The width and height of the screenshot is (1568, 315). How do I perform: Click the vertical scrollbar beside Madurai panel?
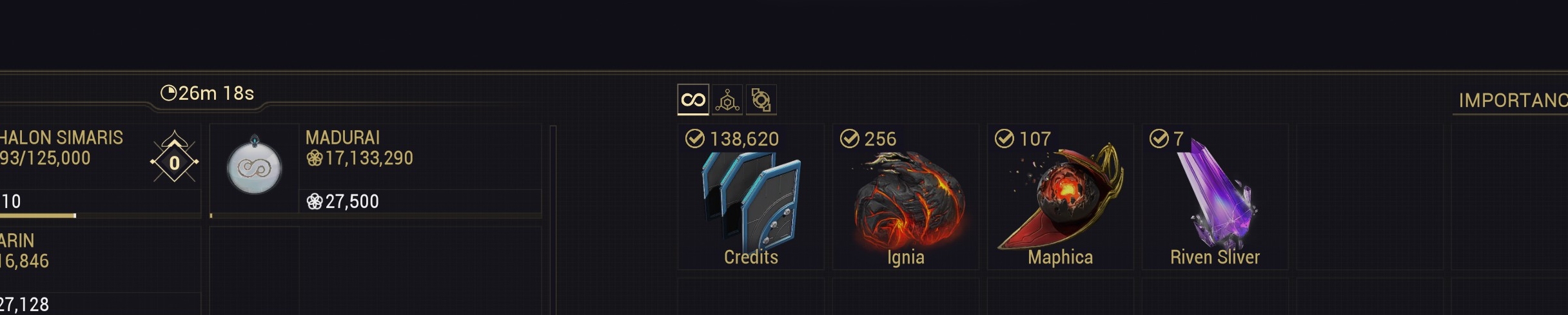point(553,220)
